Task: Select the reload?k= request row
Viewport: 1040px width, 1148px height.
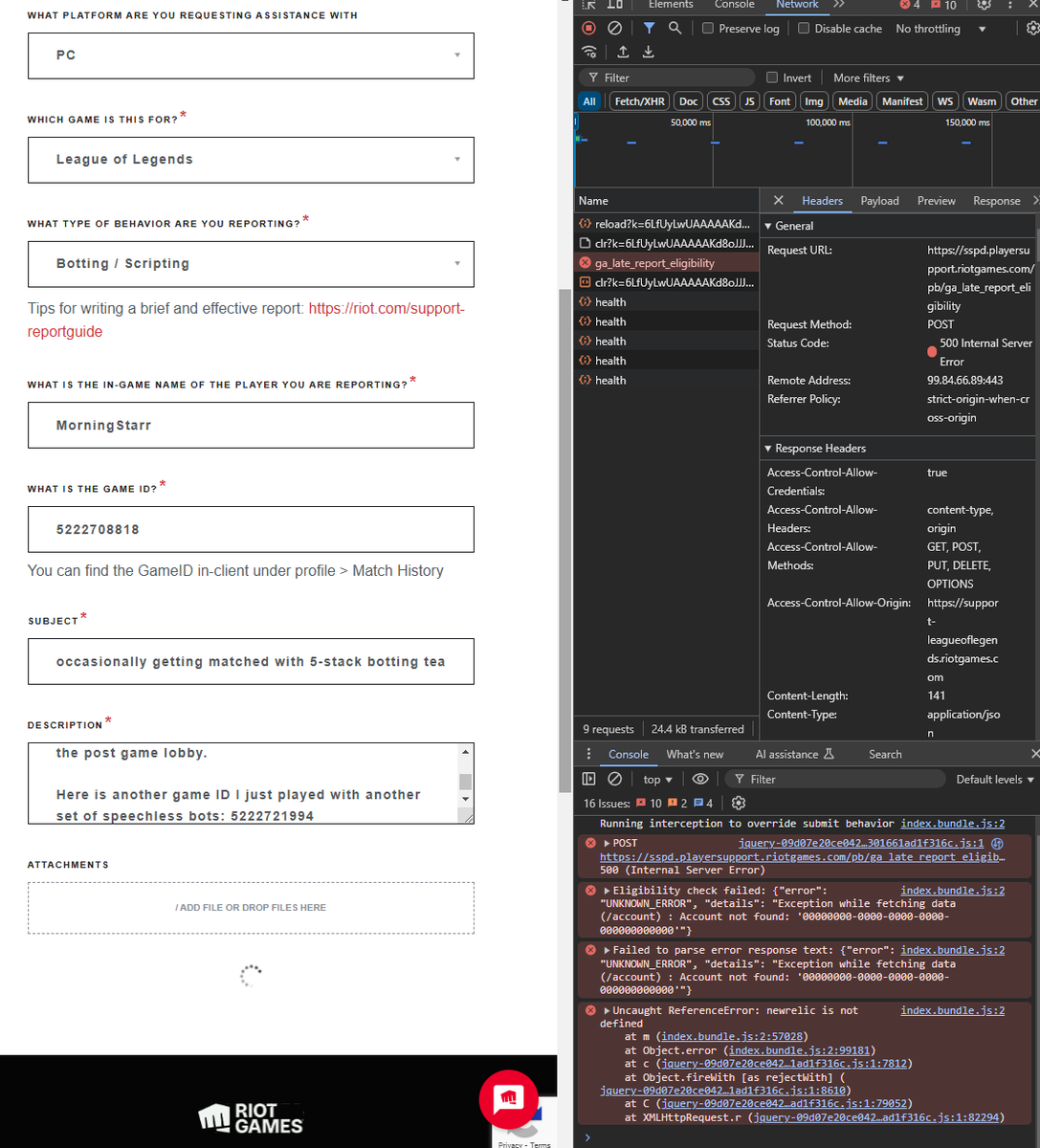Action: click(x=668, y=224)
